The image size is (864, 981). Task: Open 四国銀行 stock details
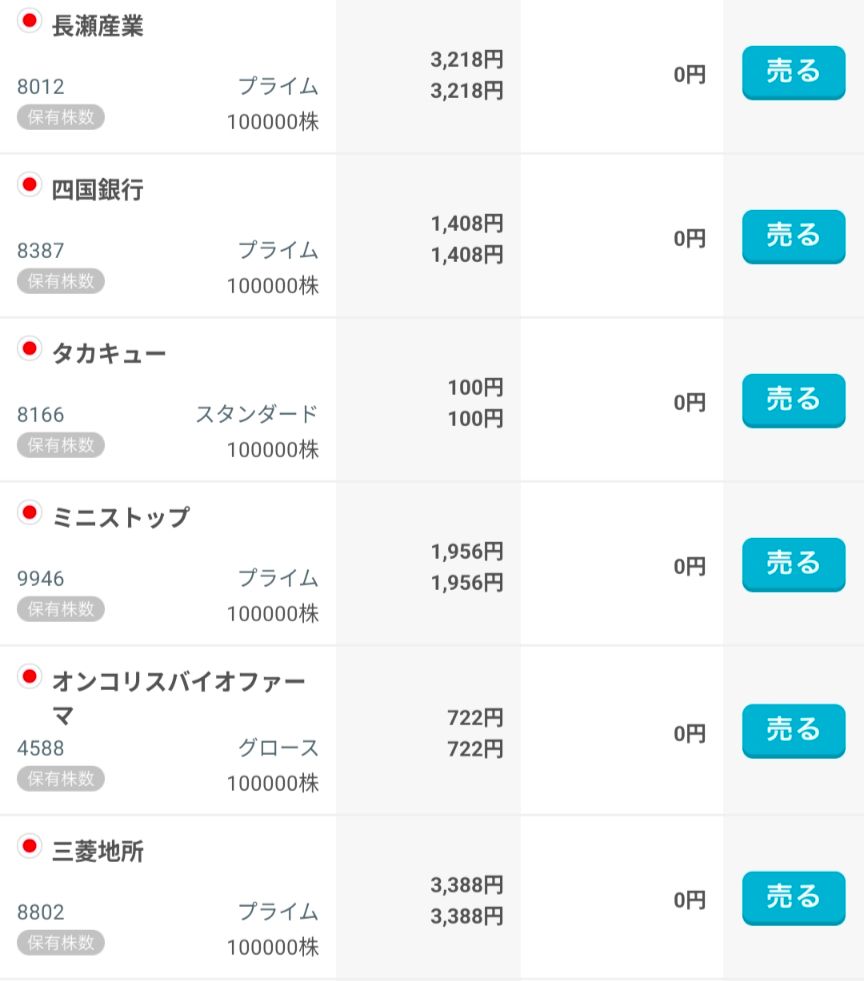click(x=98, y=191)
